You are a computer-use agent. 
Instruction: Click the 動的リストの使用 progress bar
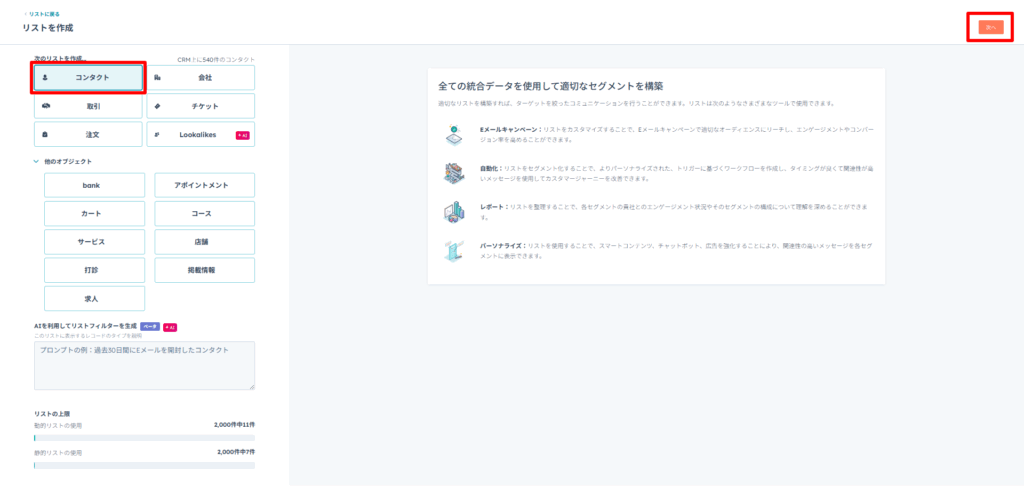(x=144, y=438)
